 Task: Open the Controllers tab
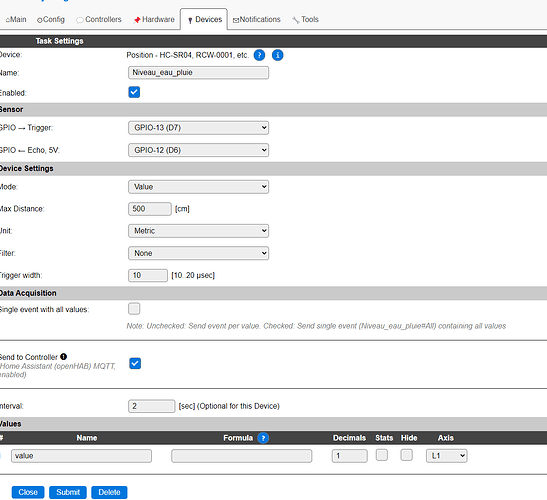tap(99, 20)
